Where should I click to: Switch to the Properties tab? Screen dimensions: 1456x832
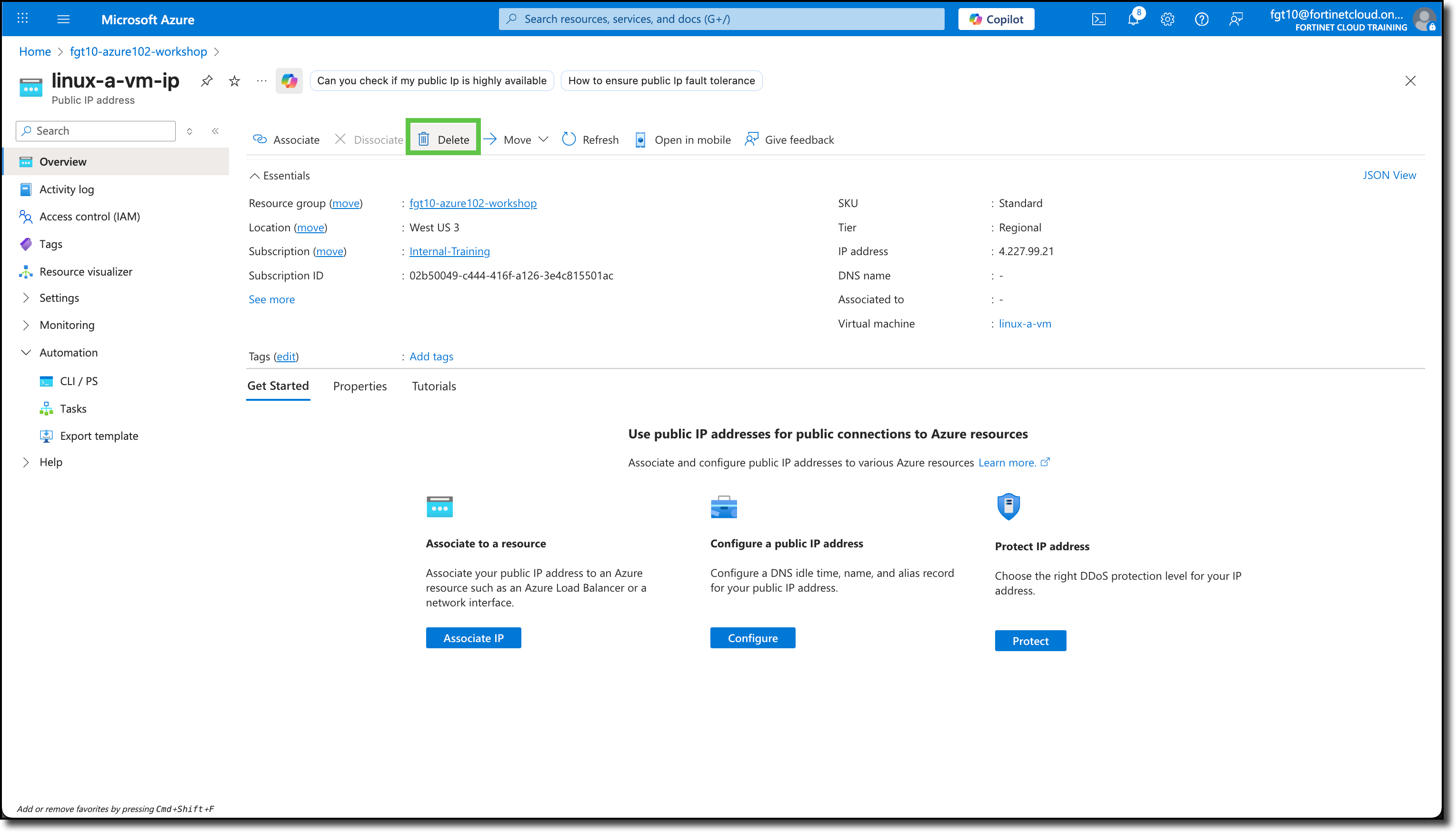(359, 386)
